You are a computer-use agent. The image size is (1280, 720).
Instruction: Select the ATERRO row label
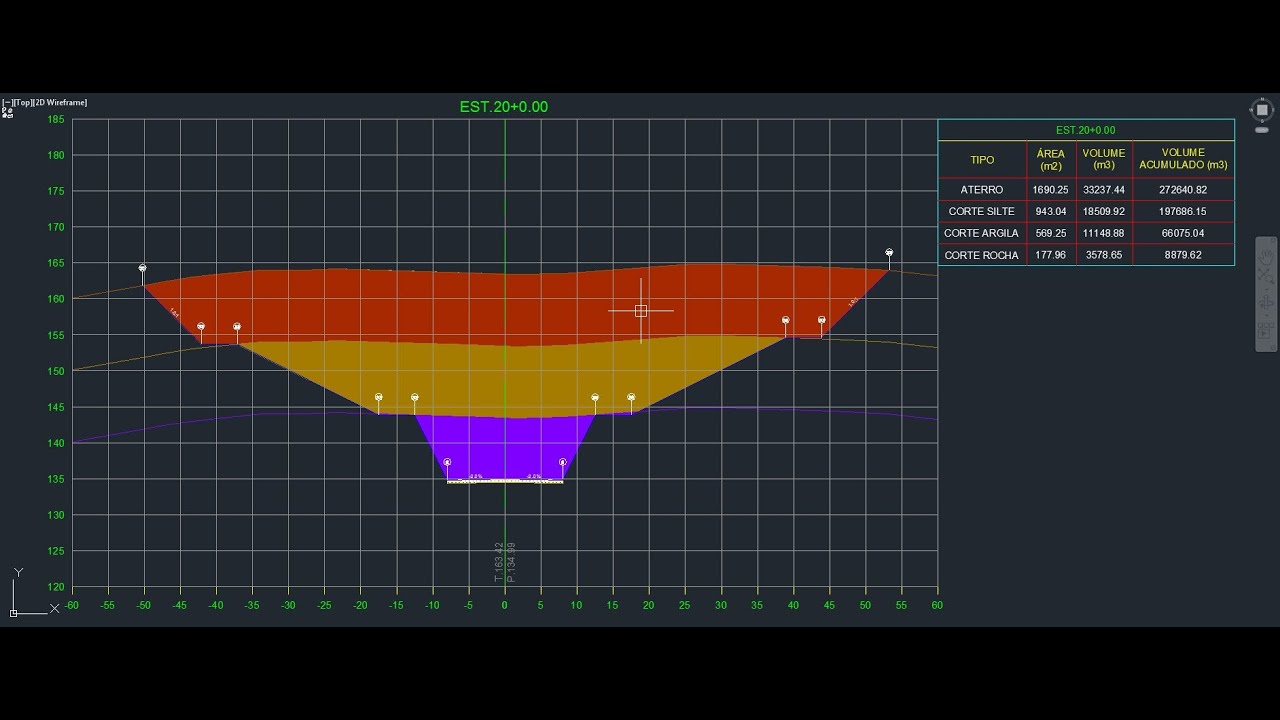point(982,190)
